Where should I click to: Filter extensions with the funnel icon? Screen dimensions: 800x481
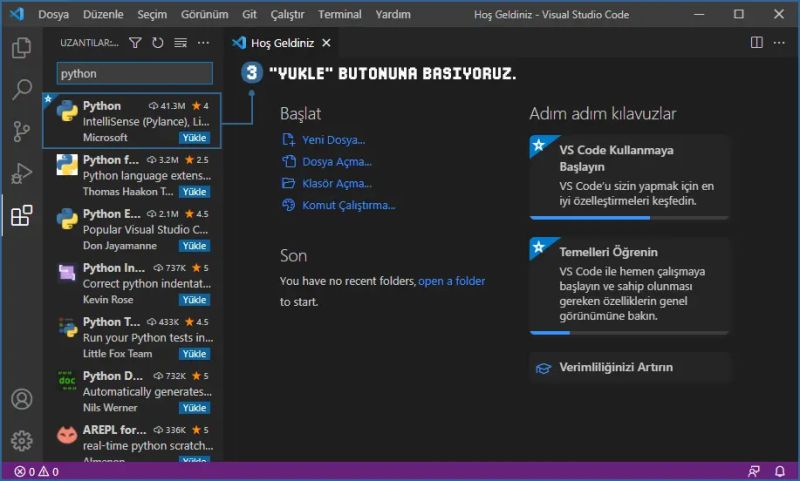point(135,43)
